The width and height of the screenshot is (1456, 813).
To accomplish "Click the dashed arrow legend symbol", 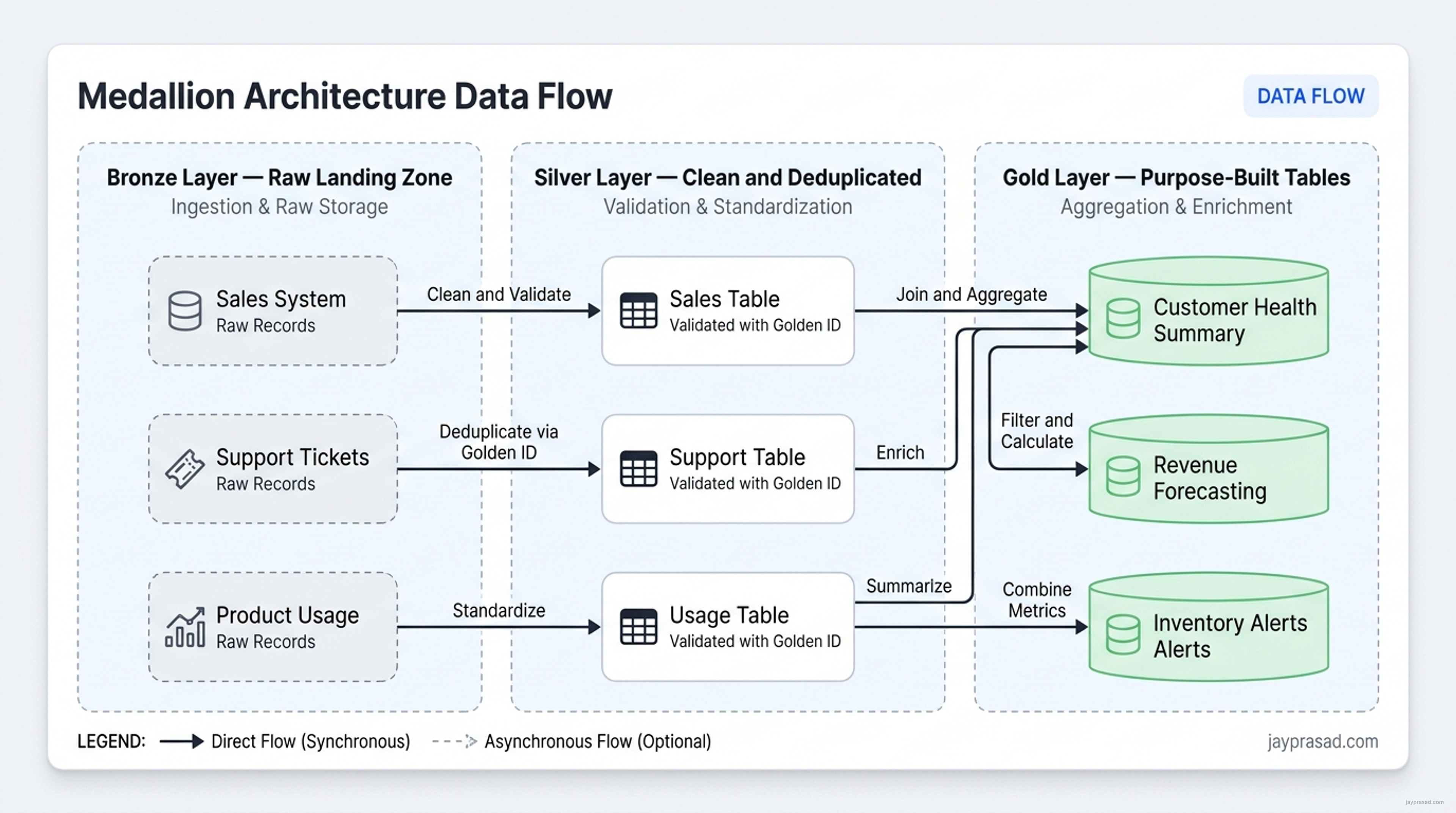I will tap(455, 741).
